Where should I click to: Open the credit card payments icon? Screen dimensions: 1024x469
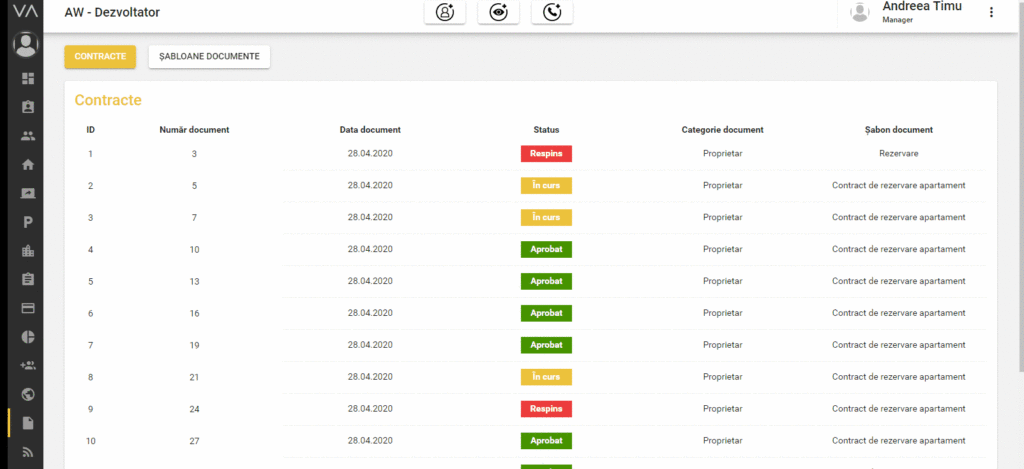click(28, 308)
